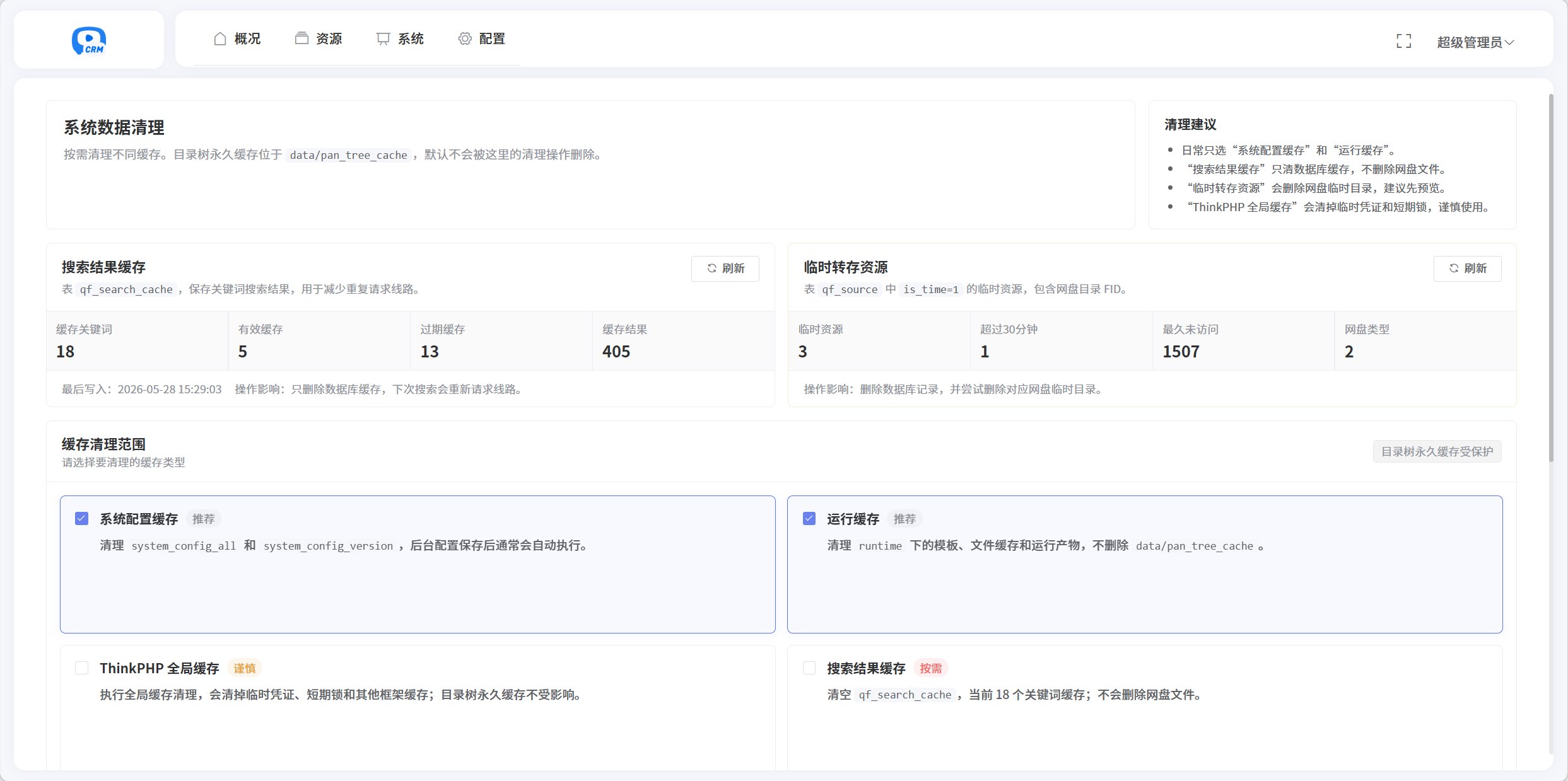The height and width of the screenshot is (781, 1568).
Task: Click the 清理建议 heading
Action: tap(1190, 125)
